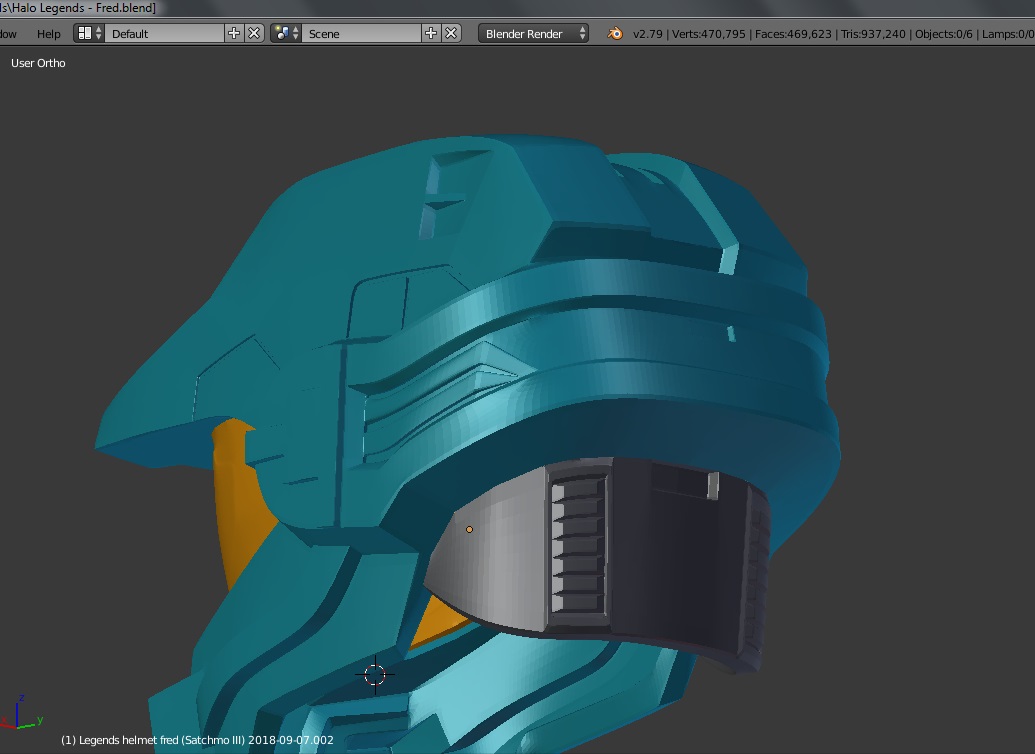Add a new scene with plus icon
1035x754 pixels.
point(431,33)
